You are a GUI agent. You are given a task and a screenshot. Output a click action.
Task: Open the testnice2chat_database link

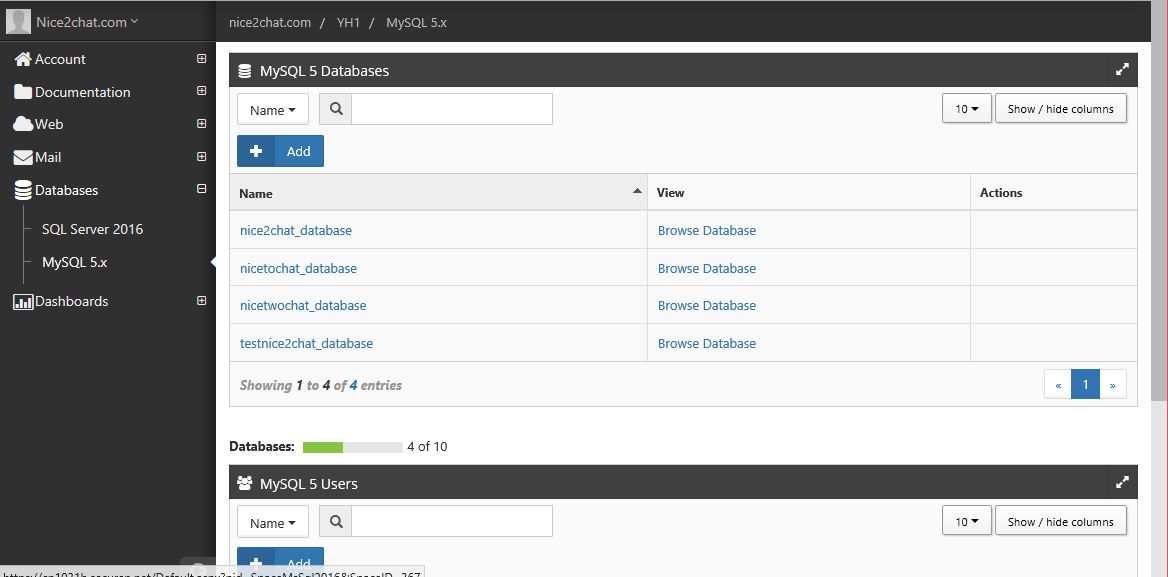[x=306, y=344]
